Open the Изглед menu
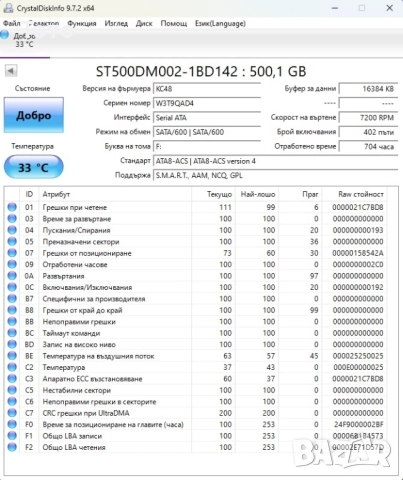The image size is (403, 480). [x=116, y=23]
